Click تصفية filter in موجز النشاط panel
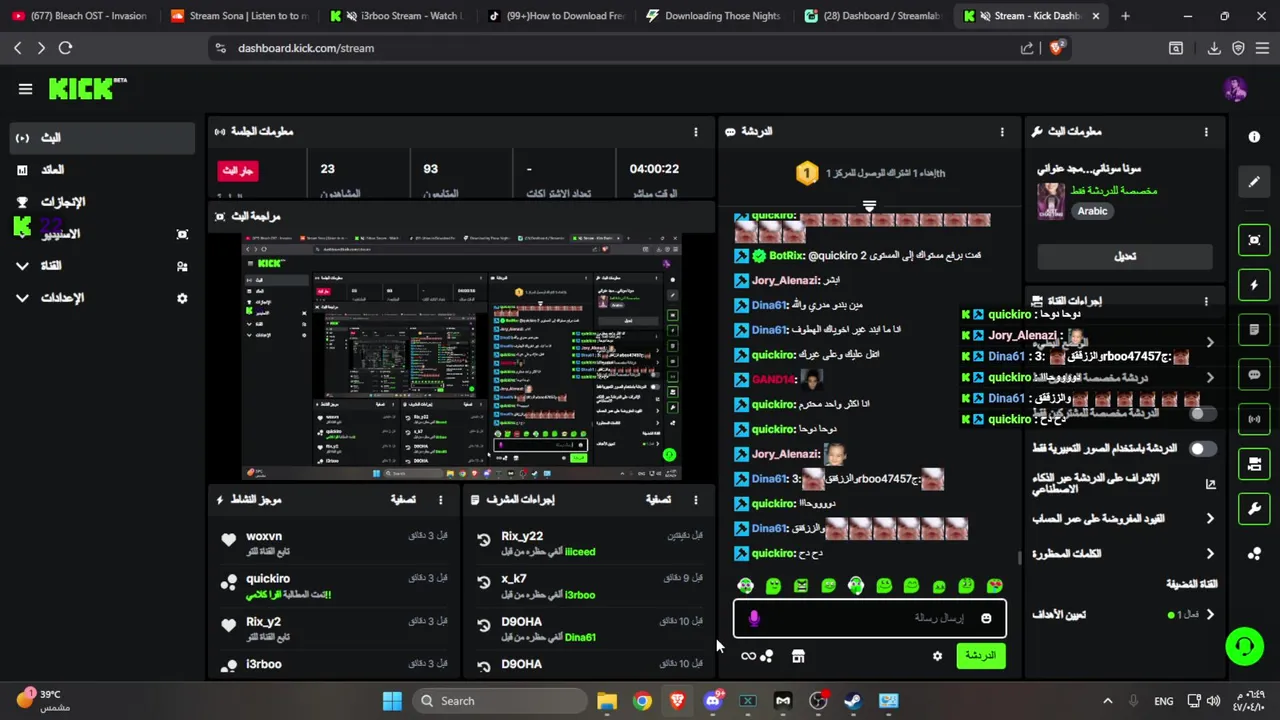The image size is (1280, 720). pos(403,499)
